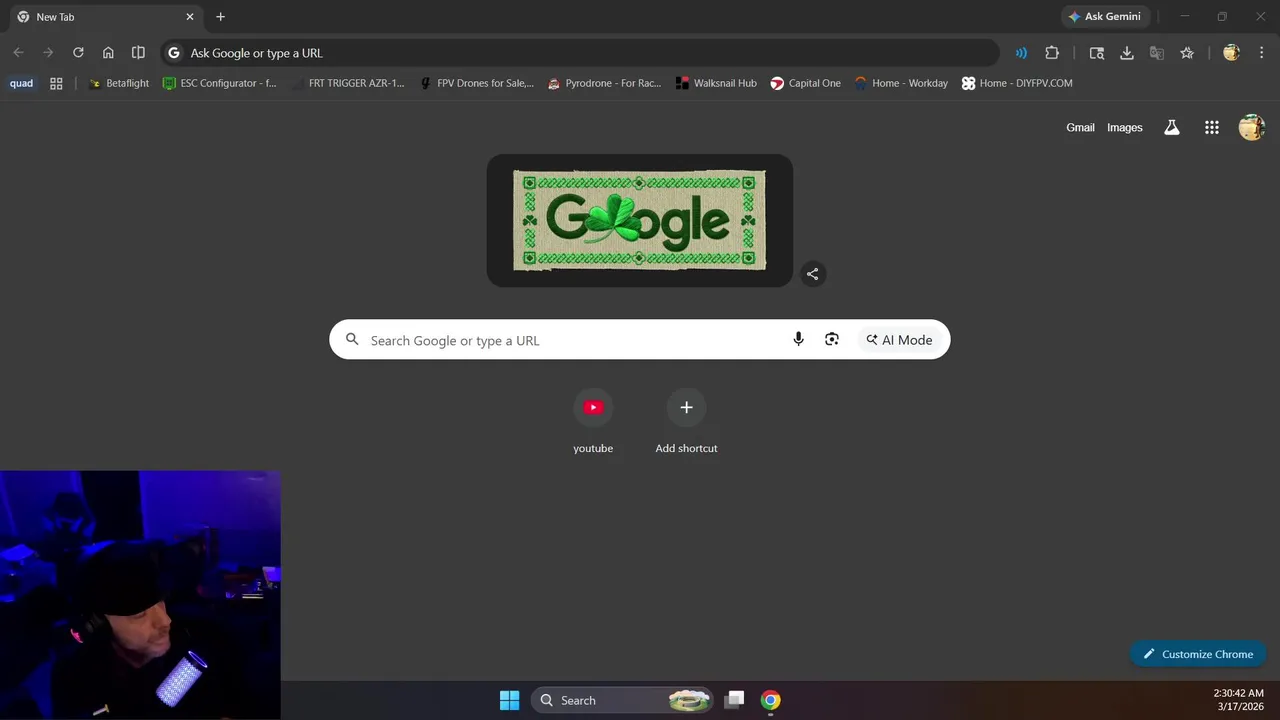Bookmark this tab with star icon
1280x720 pixels.
click(x=1187, y=53)
